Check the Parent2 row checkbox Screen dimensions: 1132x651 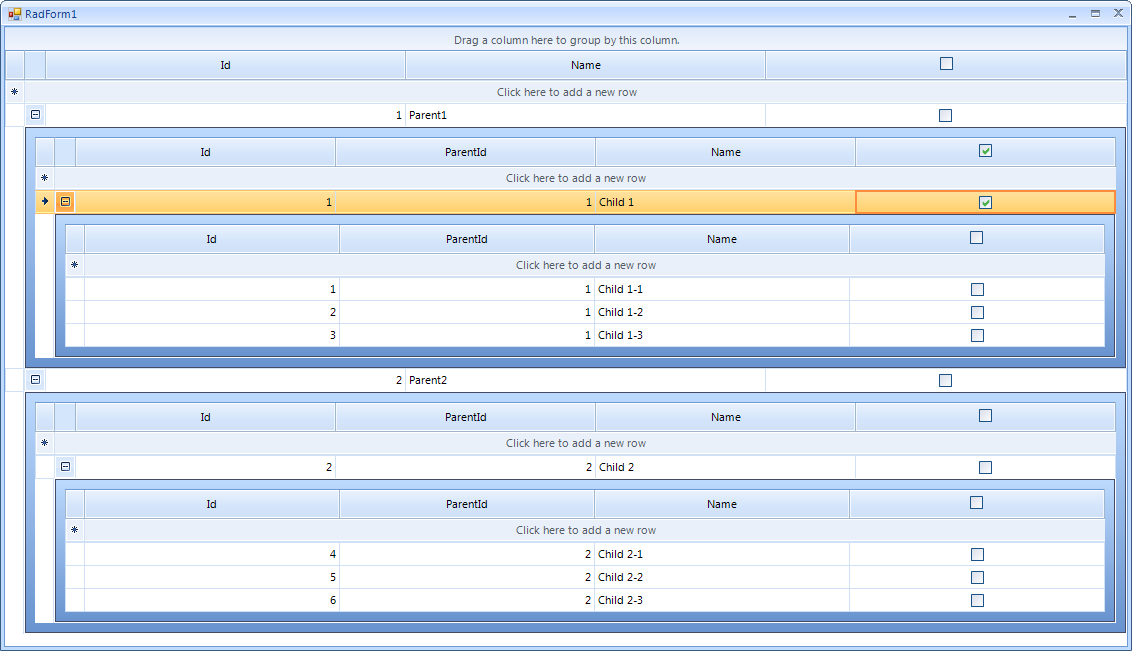(945, 380)
